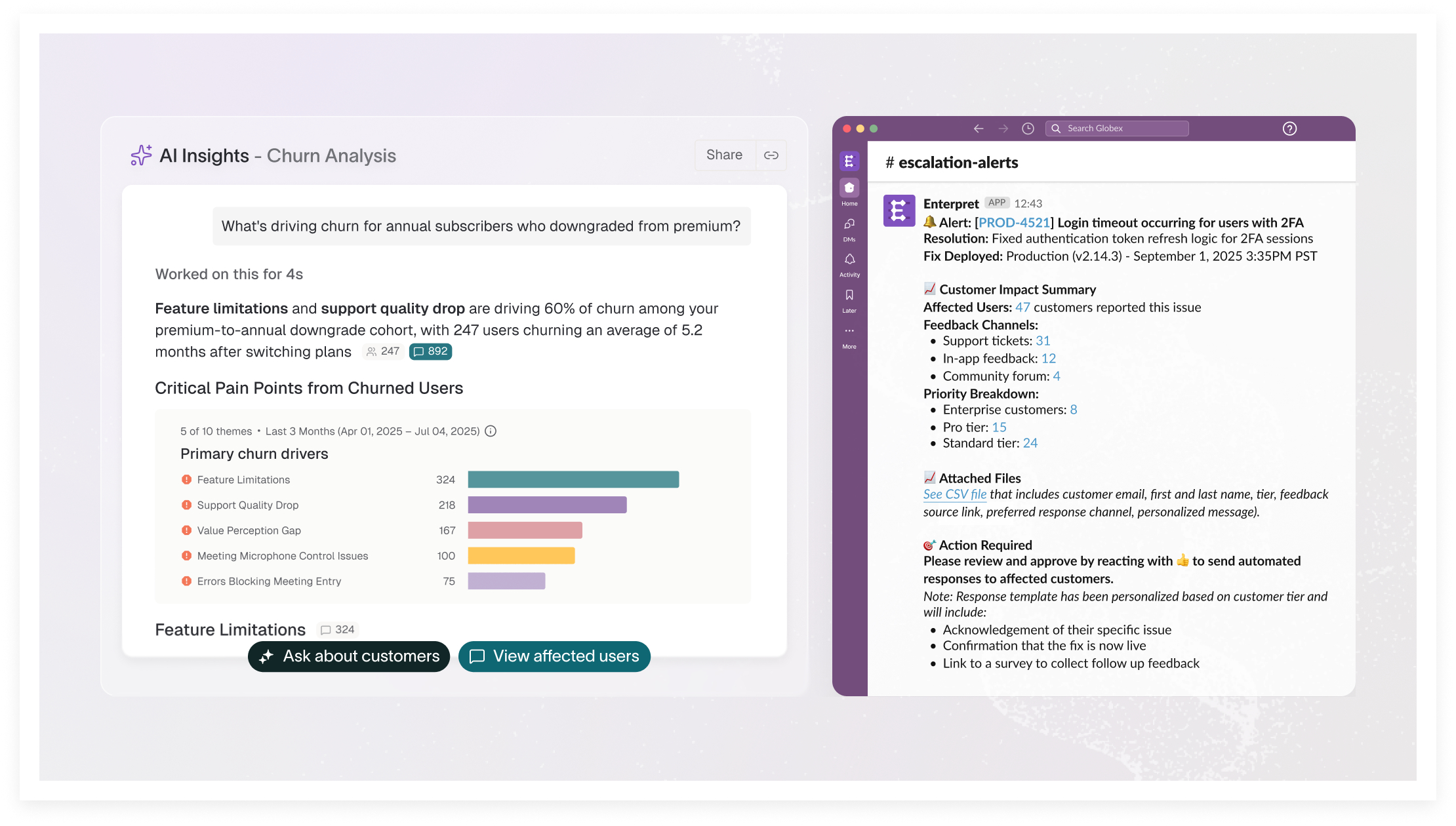Open DMs in the sidebar
This screenshot has height=826, width=1456.
tap(849, 225)
